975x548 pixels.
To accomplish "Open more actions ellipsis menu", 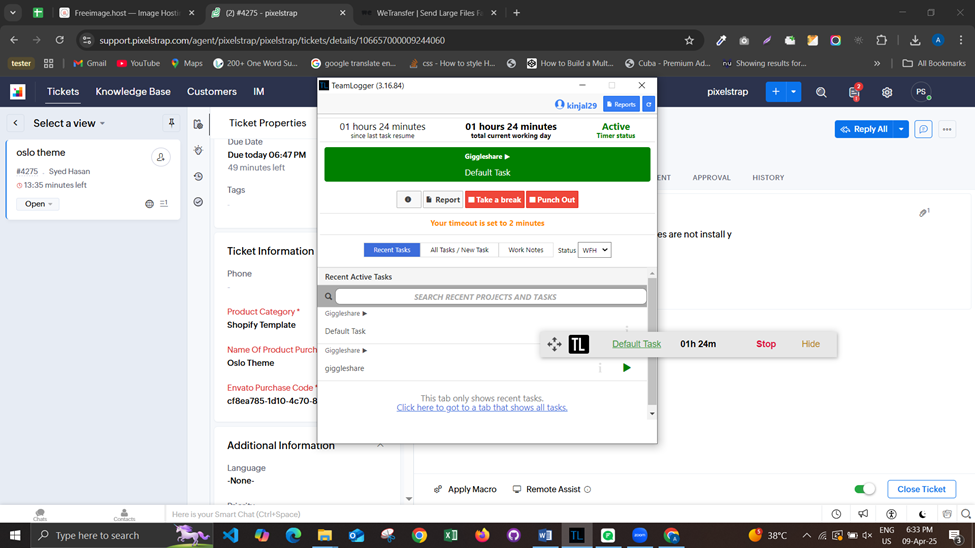I will [x=947, y=129].
